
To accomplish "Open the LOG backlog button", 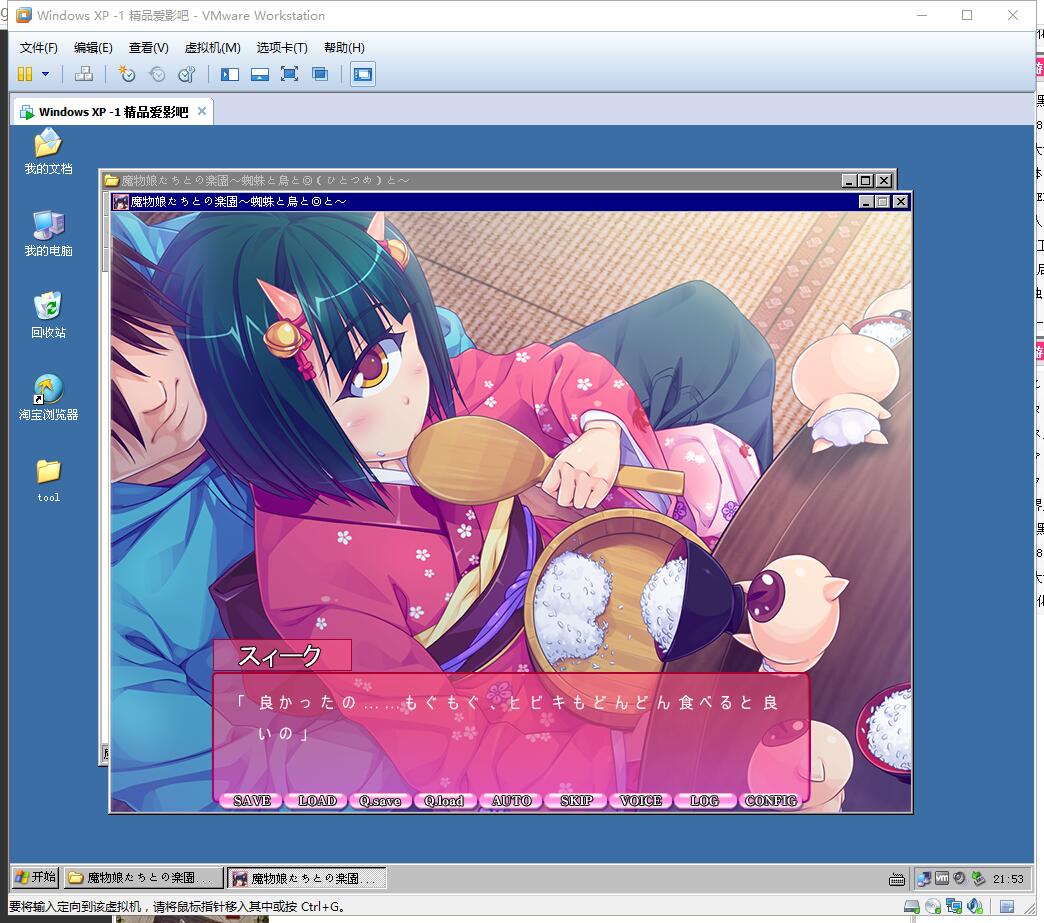I will (x=704, y=800).
